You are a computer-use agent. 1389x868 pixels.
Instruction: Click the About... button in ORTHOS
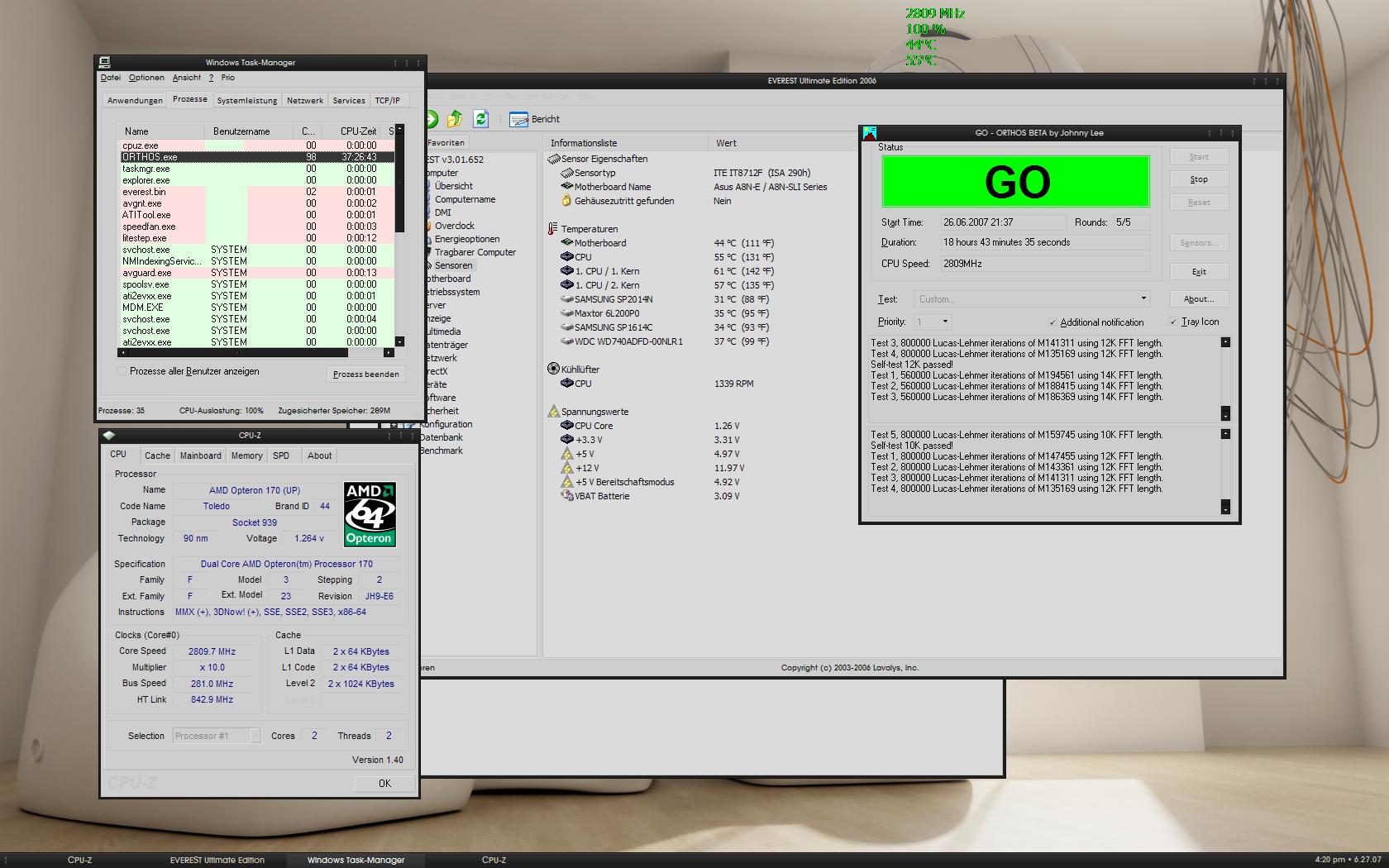[1199, 299]
